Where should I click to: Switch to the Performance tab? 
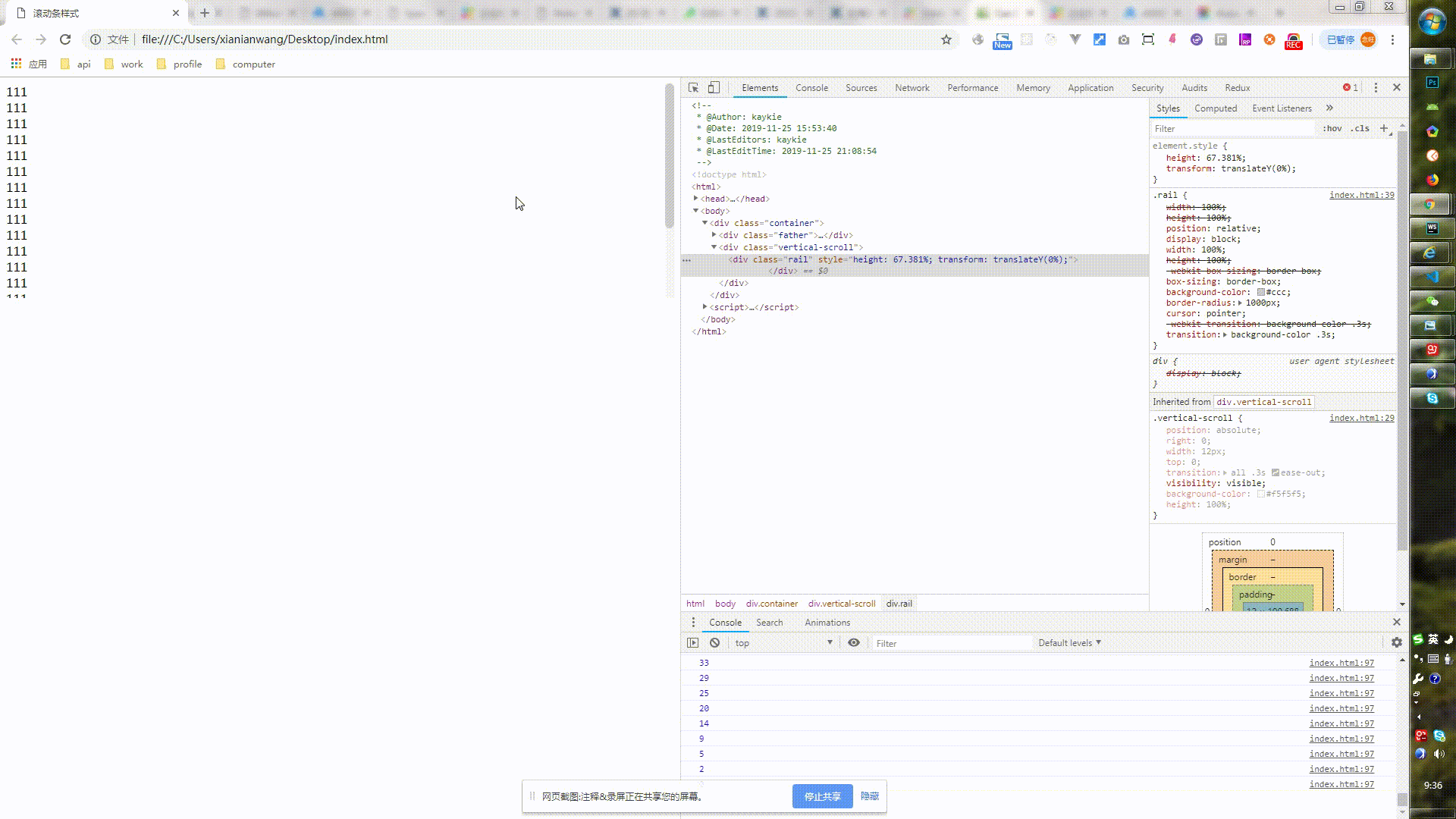(x=972, y=88)
